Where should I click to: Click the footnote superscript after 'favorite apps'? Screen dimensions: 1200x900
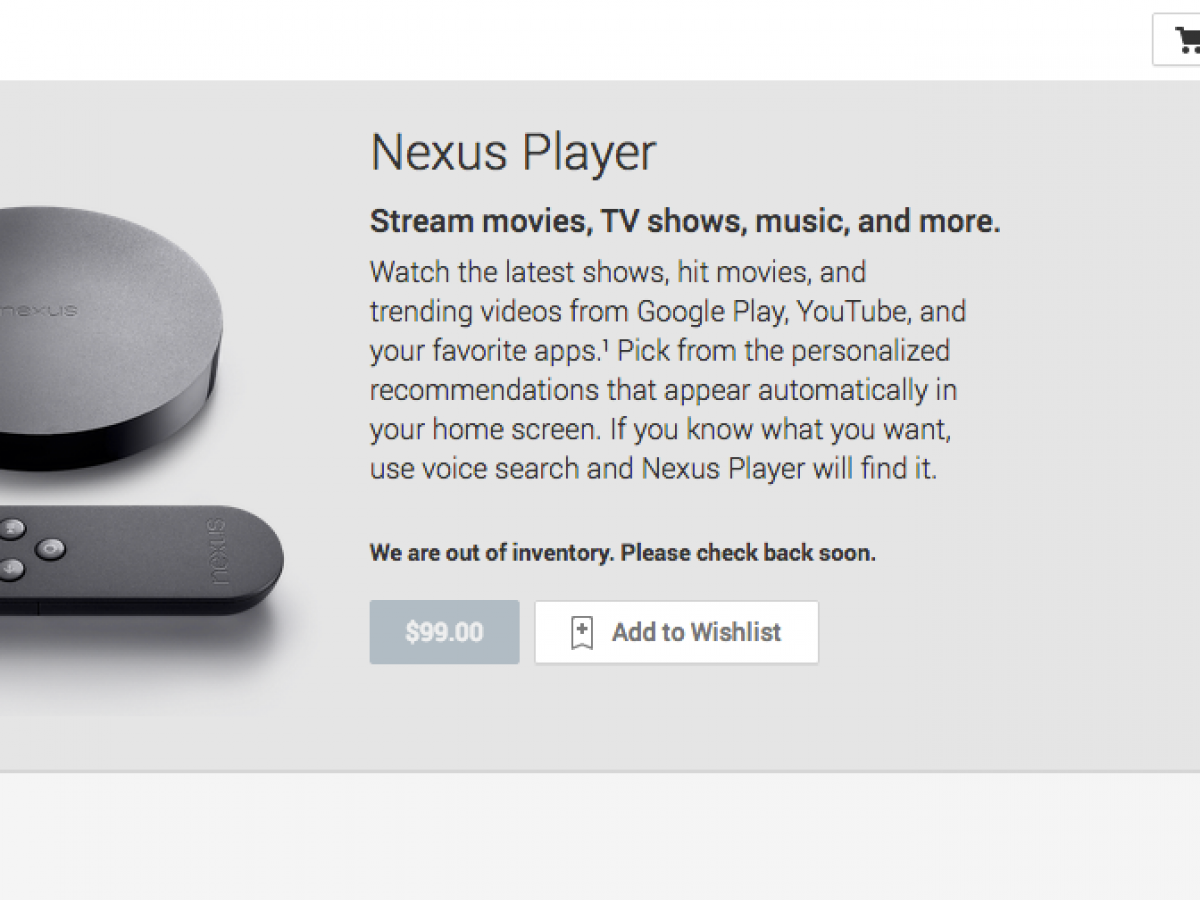606,346
